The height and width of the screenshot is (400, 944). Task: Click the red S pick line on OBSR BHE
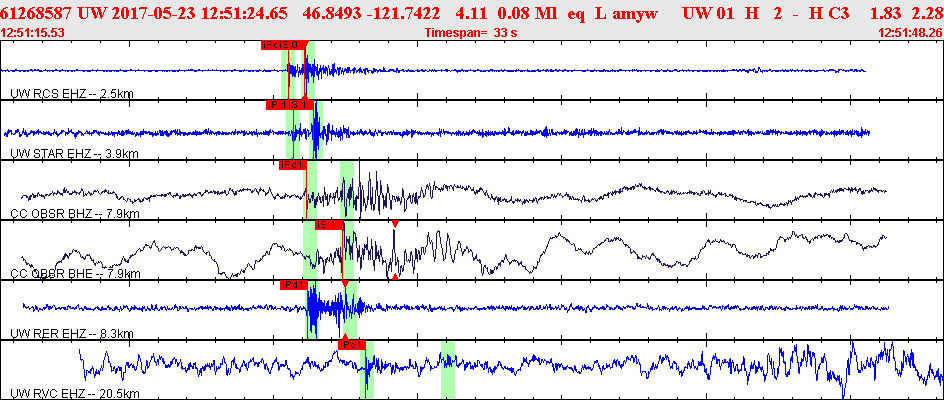[x=343, y=253]
